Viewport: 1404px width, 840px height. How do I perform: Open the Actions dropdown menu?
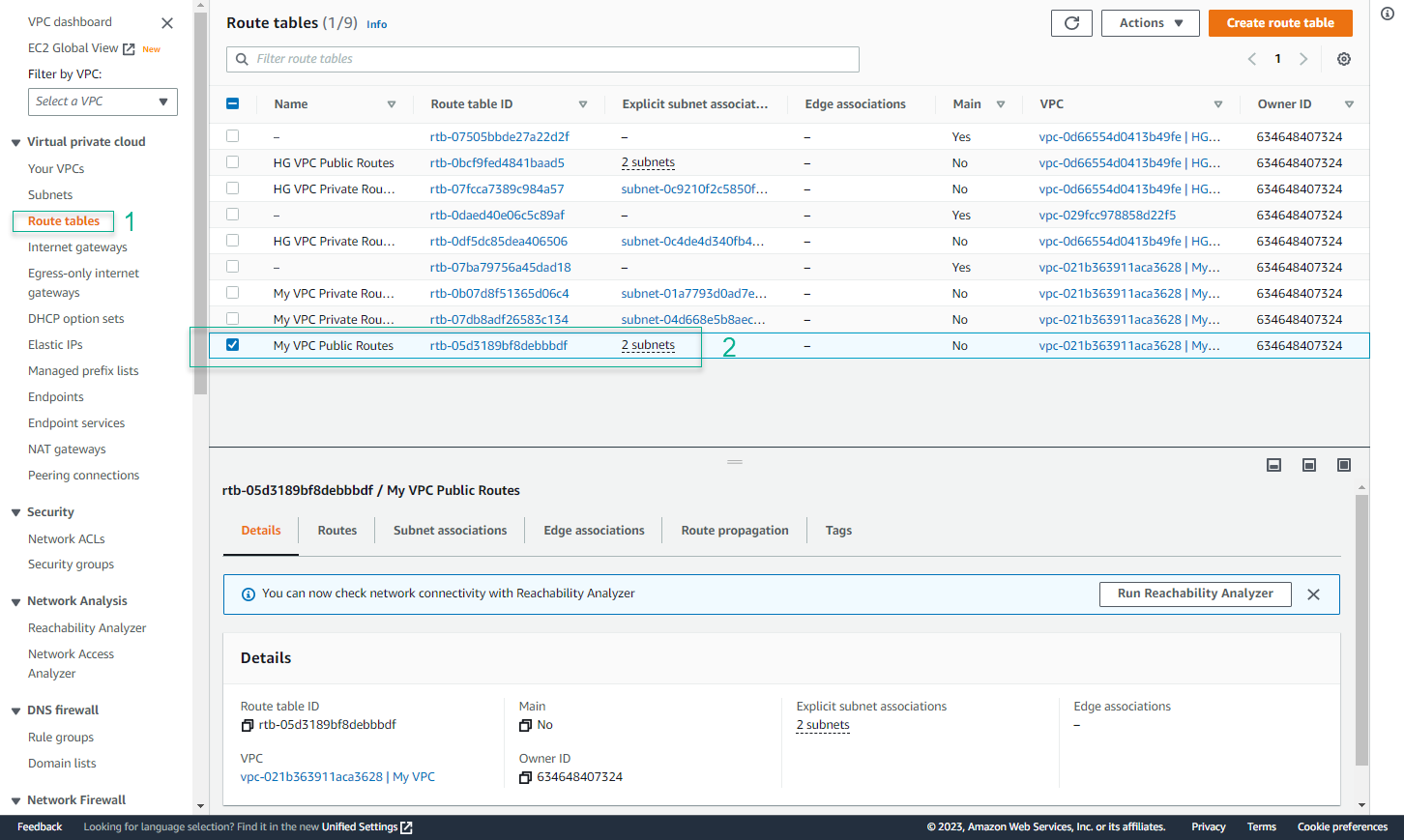[x=1151, y=23]
